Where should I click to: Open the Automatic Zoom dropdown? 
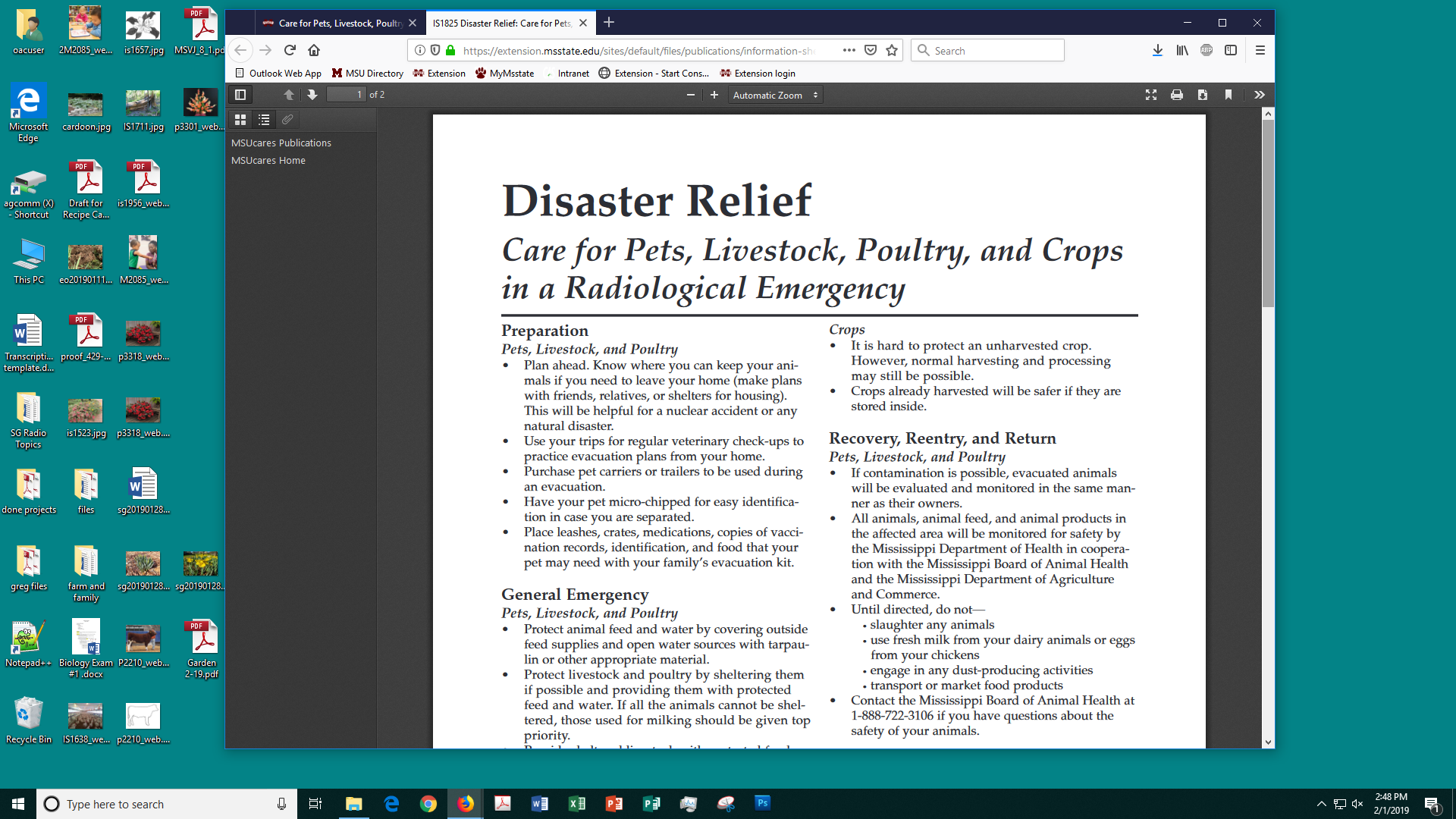pyautogui.click(x=775, y=95)
